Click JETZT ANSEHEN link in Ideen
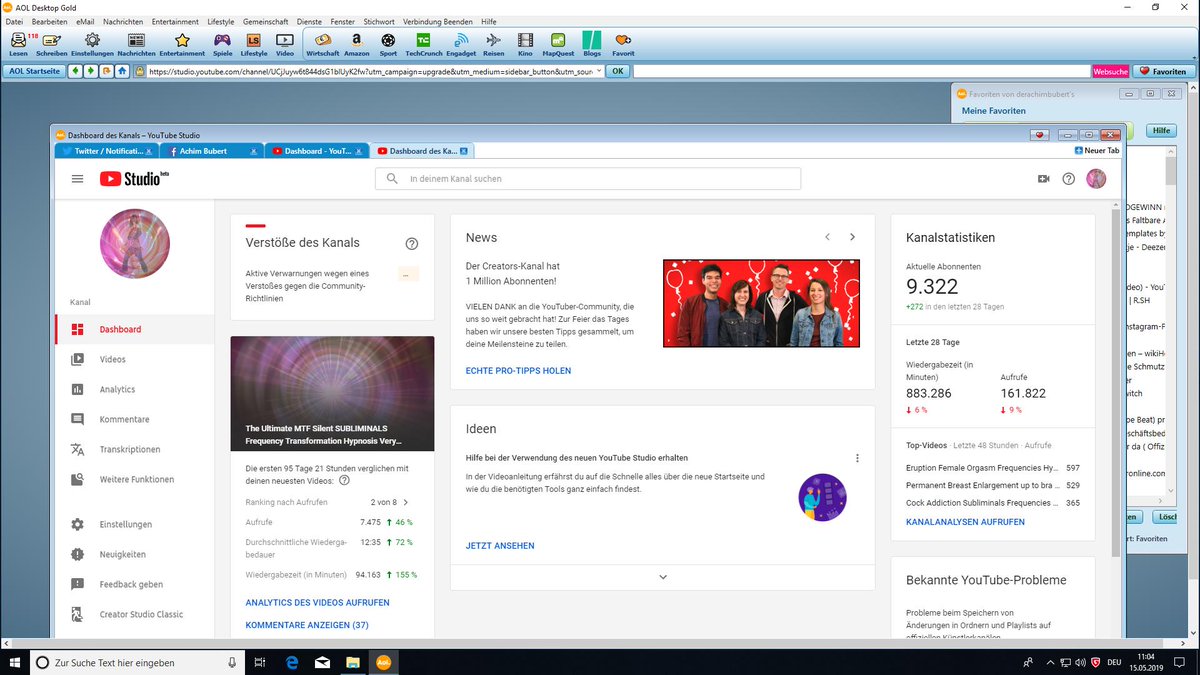The height and width of the screenshot is (675, 1200). [500, 546]
